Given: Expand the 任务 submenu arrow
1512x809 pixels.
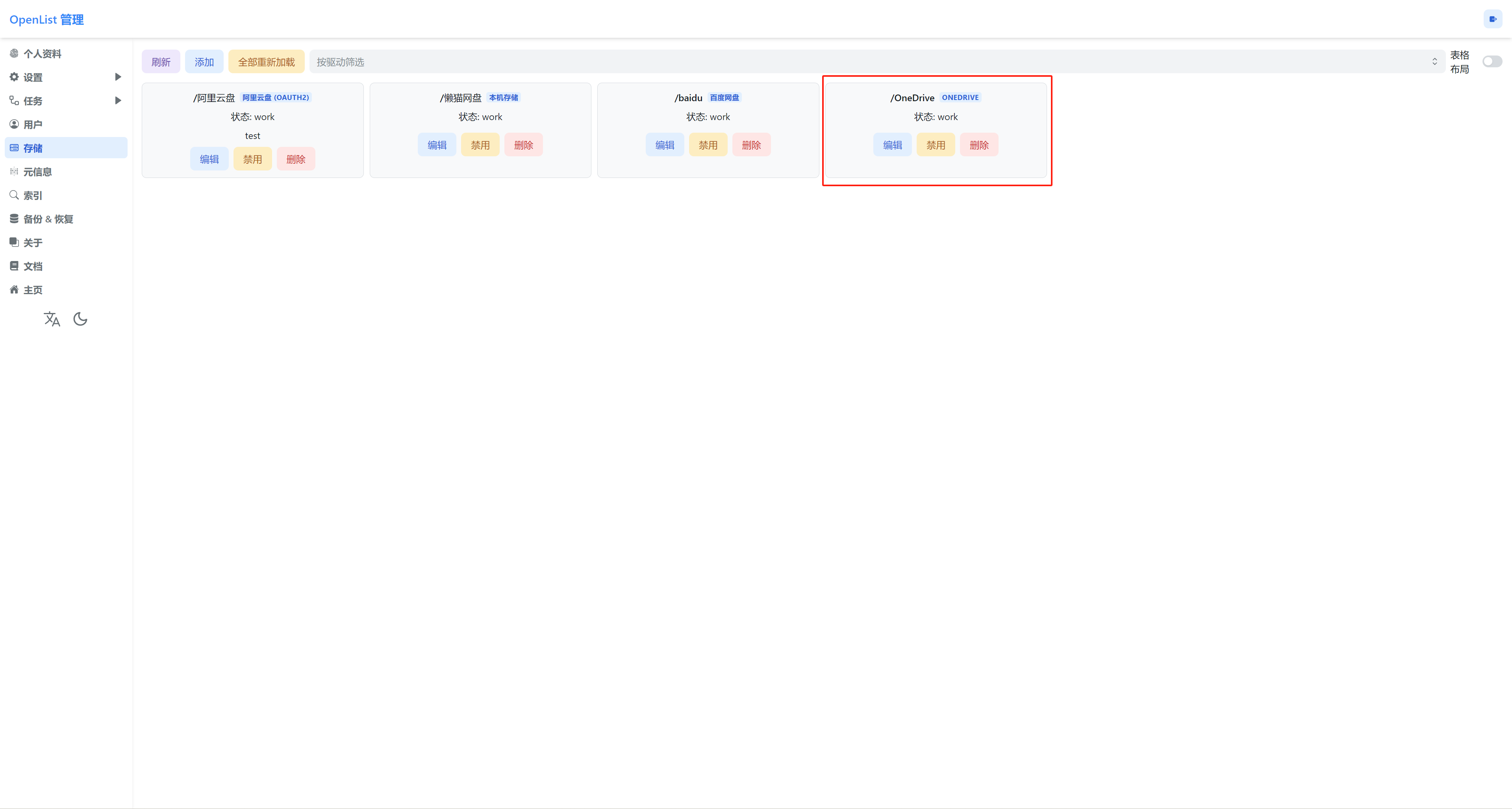Looking at the screenshot, I should point(118,100).
